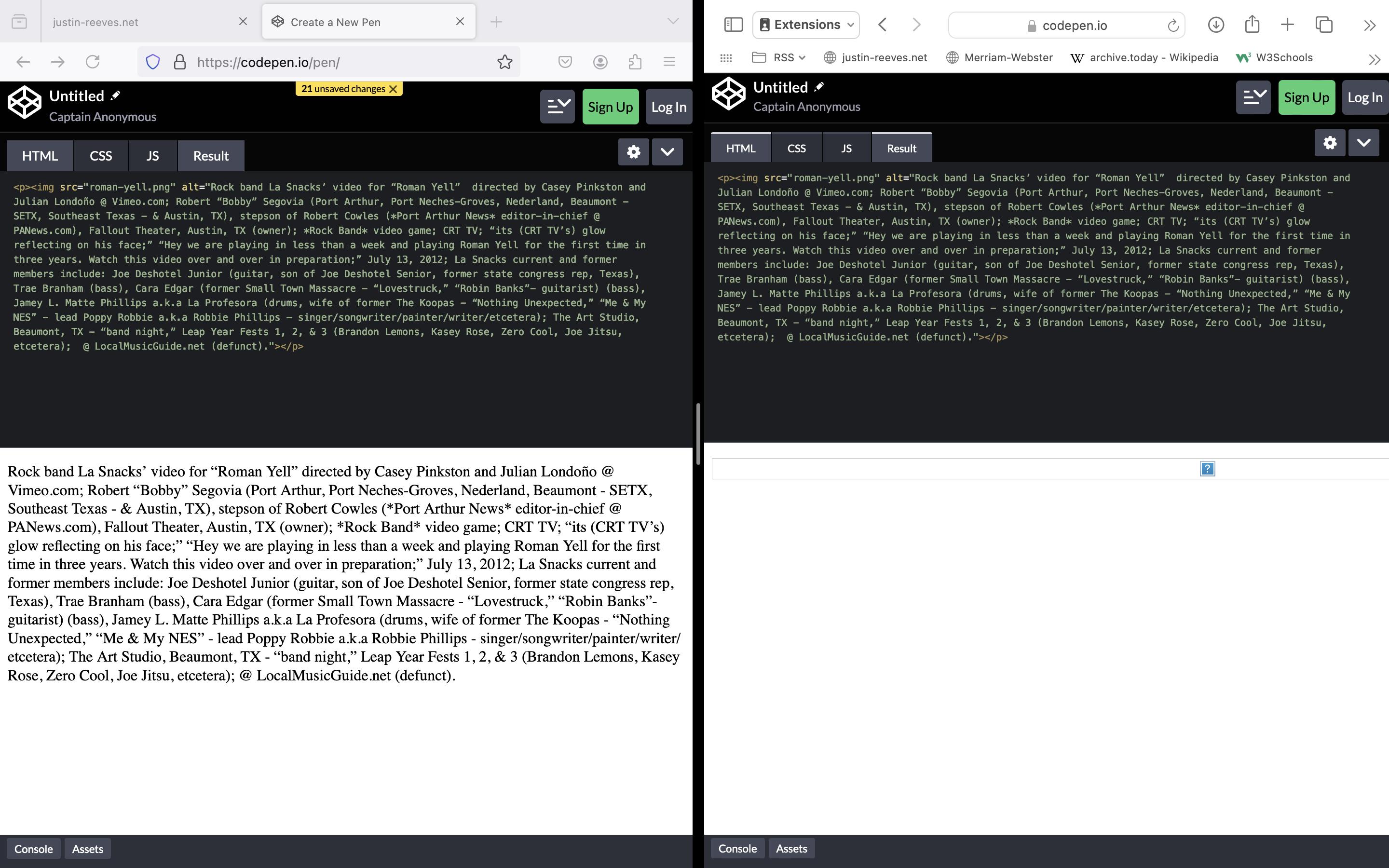This screenshot has height=868, width=1389.
Task: Toggle the bookmark star for the codepen.io page
Action: point(504,61)
